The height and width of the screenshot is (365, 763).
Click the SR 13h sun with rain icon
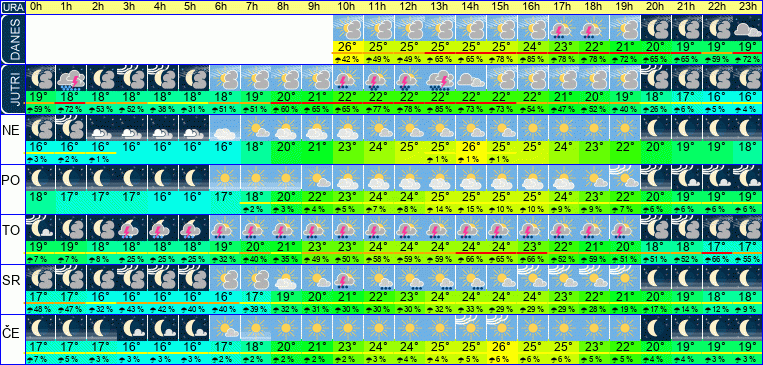(x=440, y=278)
